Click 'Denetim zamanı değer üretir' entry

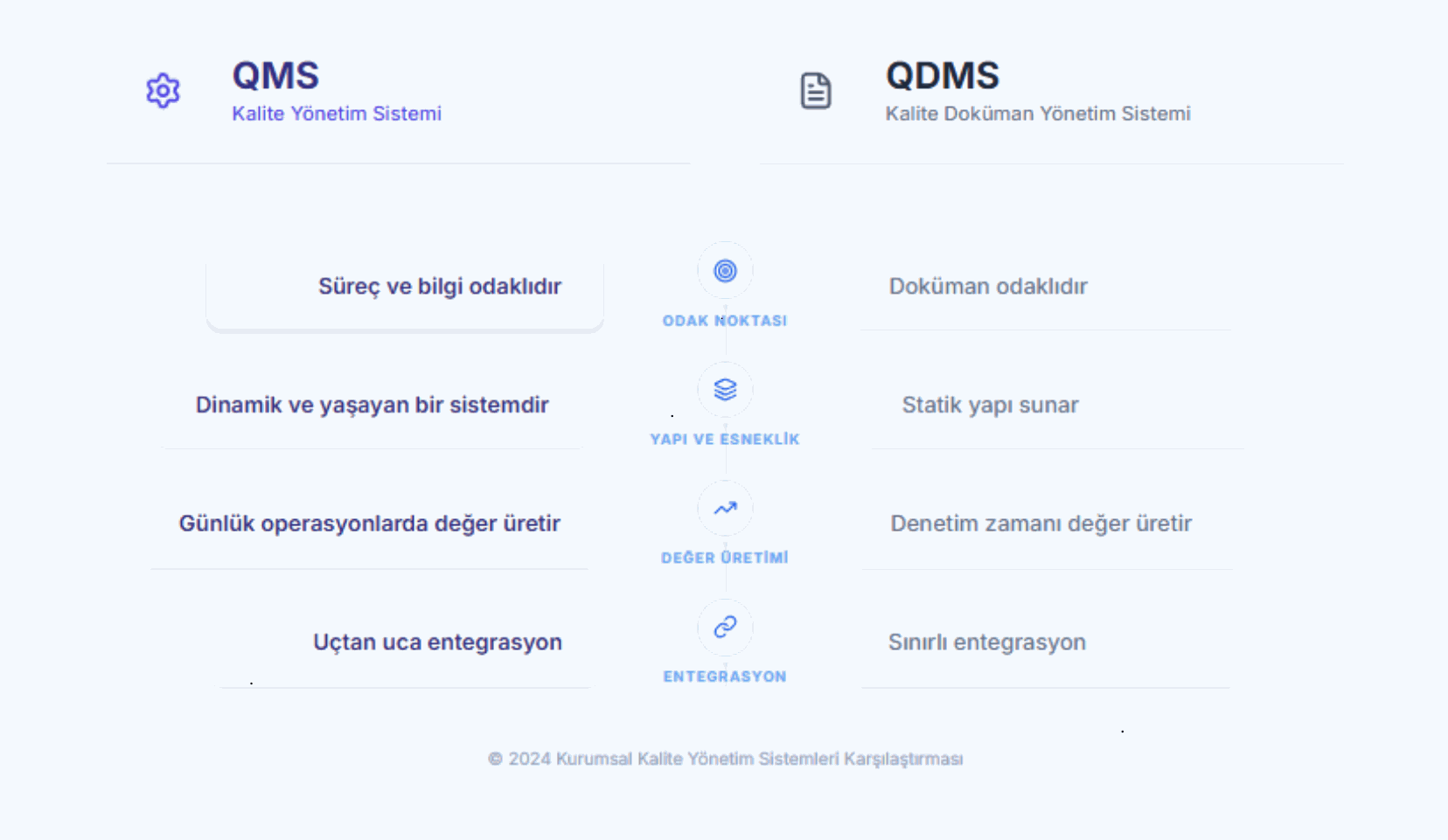(1041, 523)
